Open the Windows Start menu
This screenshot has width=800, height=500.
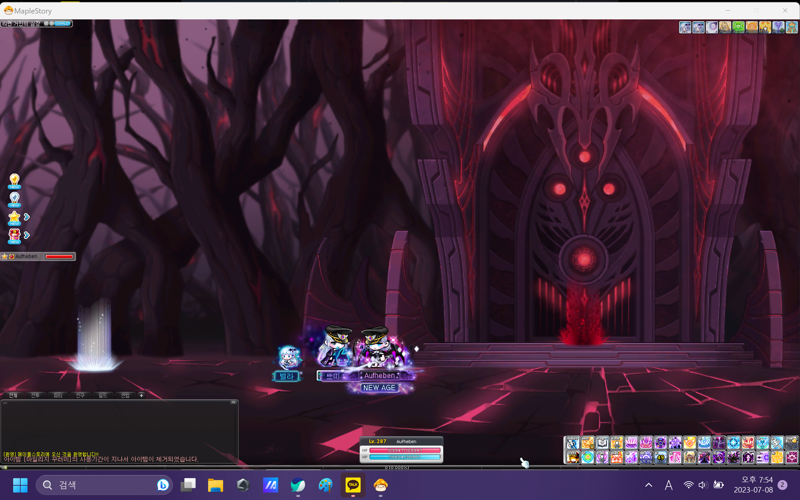[20, 485]
